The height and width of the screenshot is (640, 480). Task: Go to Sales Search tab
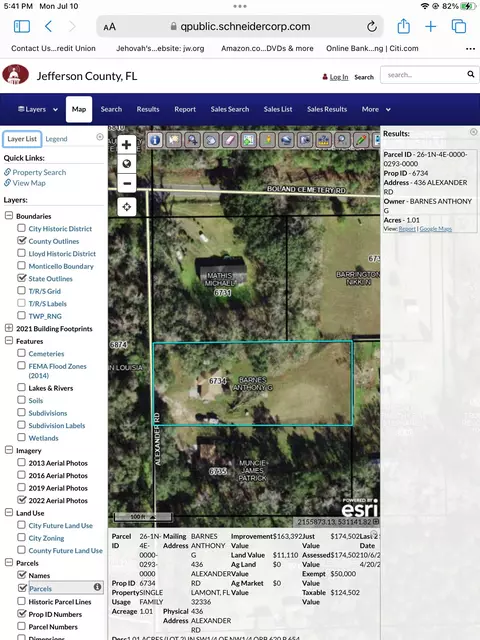pyautogui.click(x=230, y=109)
